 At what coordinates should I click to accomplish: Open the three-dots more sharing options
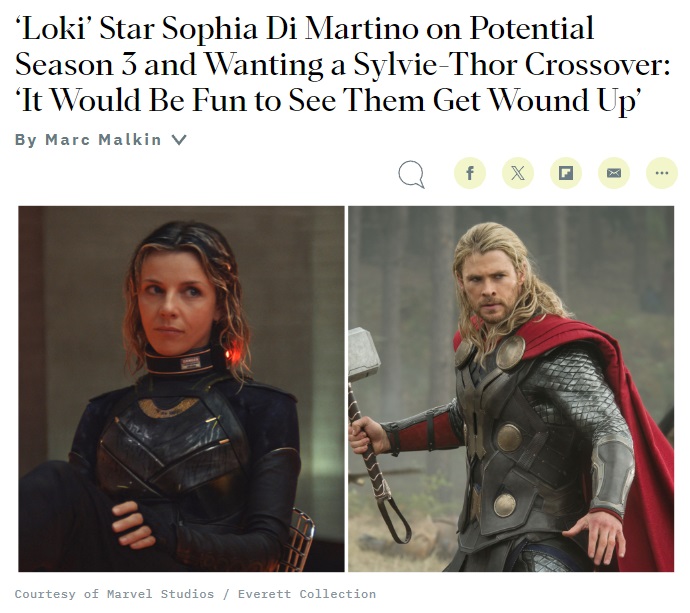[662, 173]
